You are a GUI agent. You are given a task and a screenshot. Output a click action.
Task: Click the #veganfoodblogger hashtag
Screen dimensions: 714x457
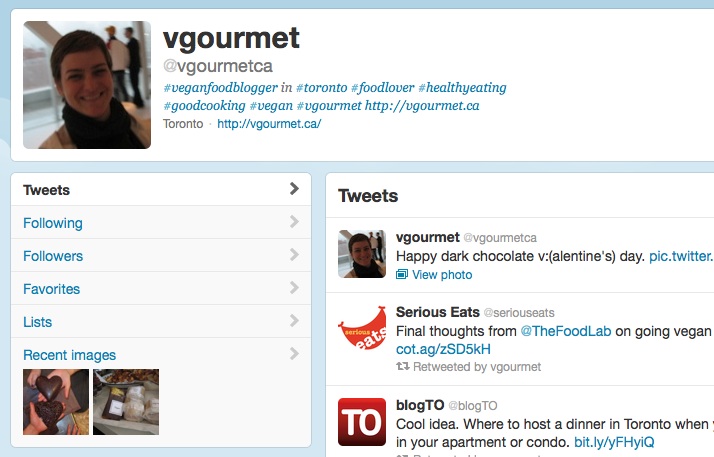click(x=220, y=87)
